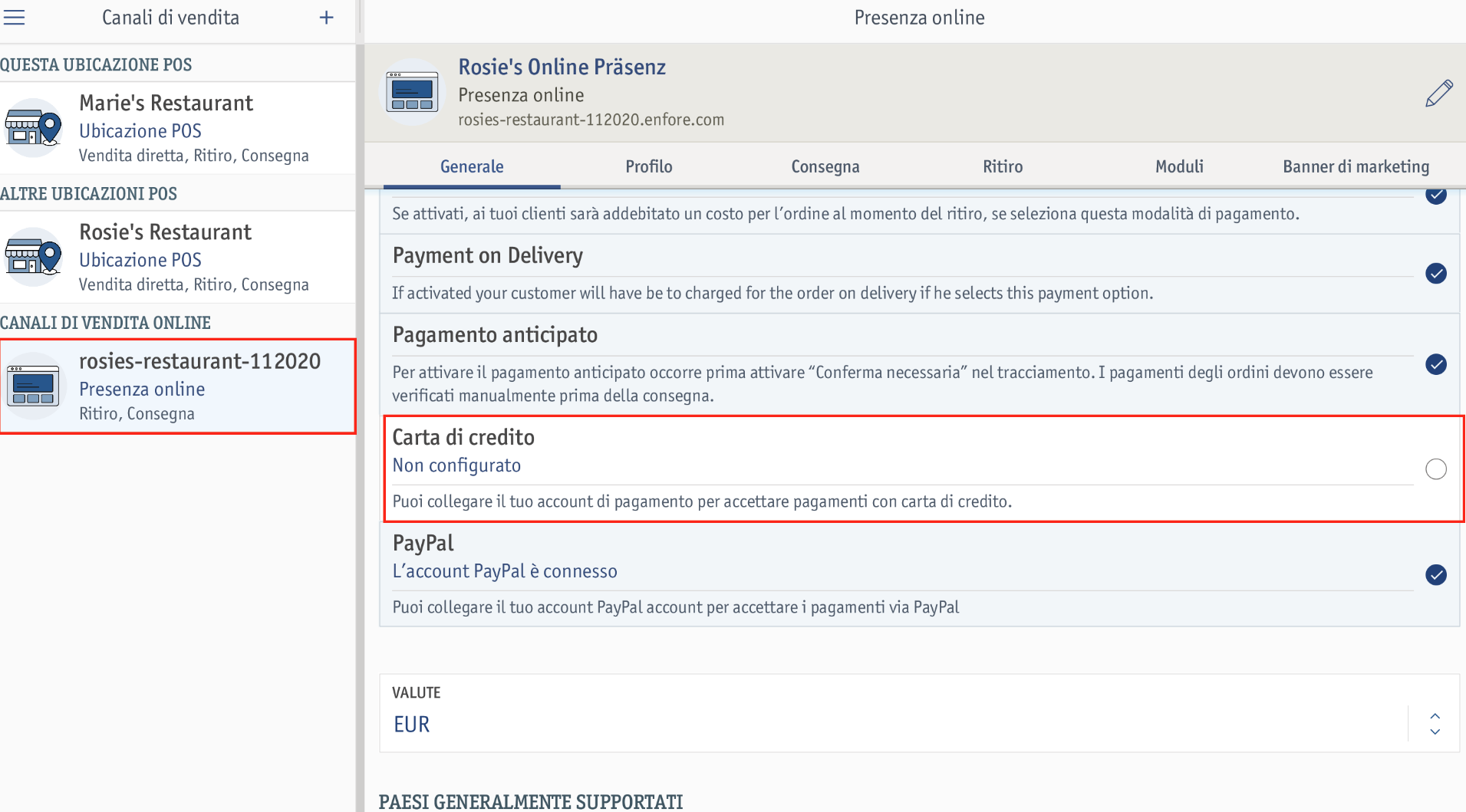Click the 'Non configurato' link
This screenshot has height=812, width=1466.
(x=456, y=465)
